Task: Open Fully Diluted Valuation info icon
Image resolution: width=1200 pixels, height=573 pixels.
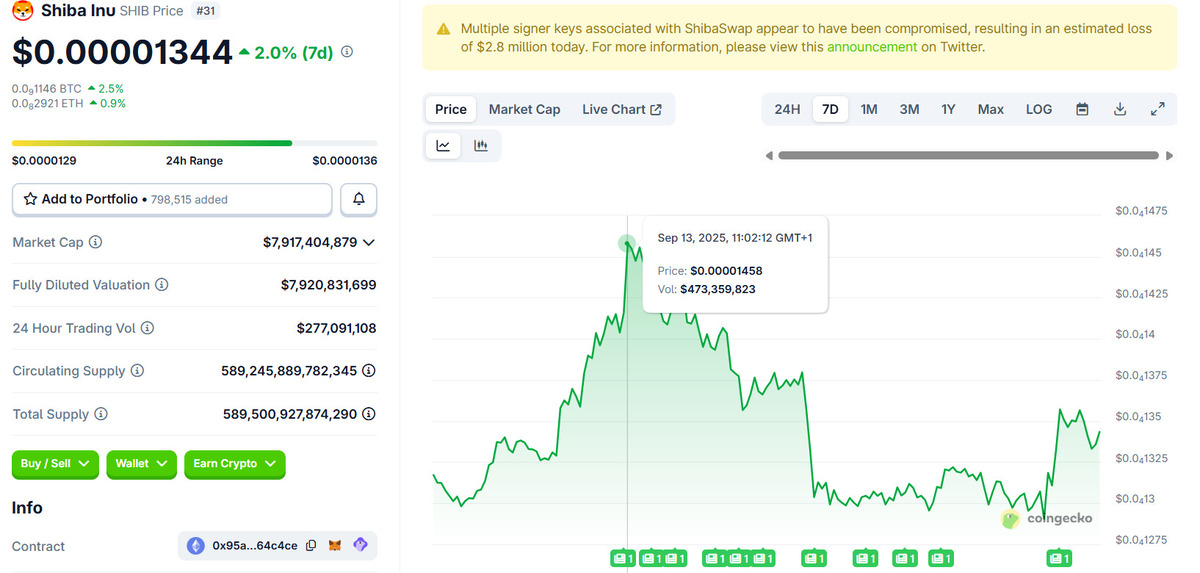Action: tap(162, 285)
